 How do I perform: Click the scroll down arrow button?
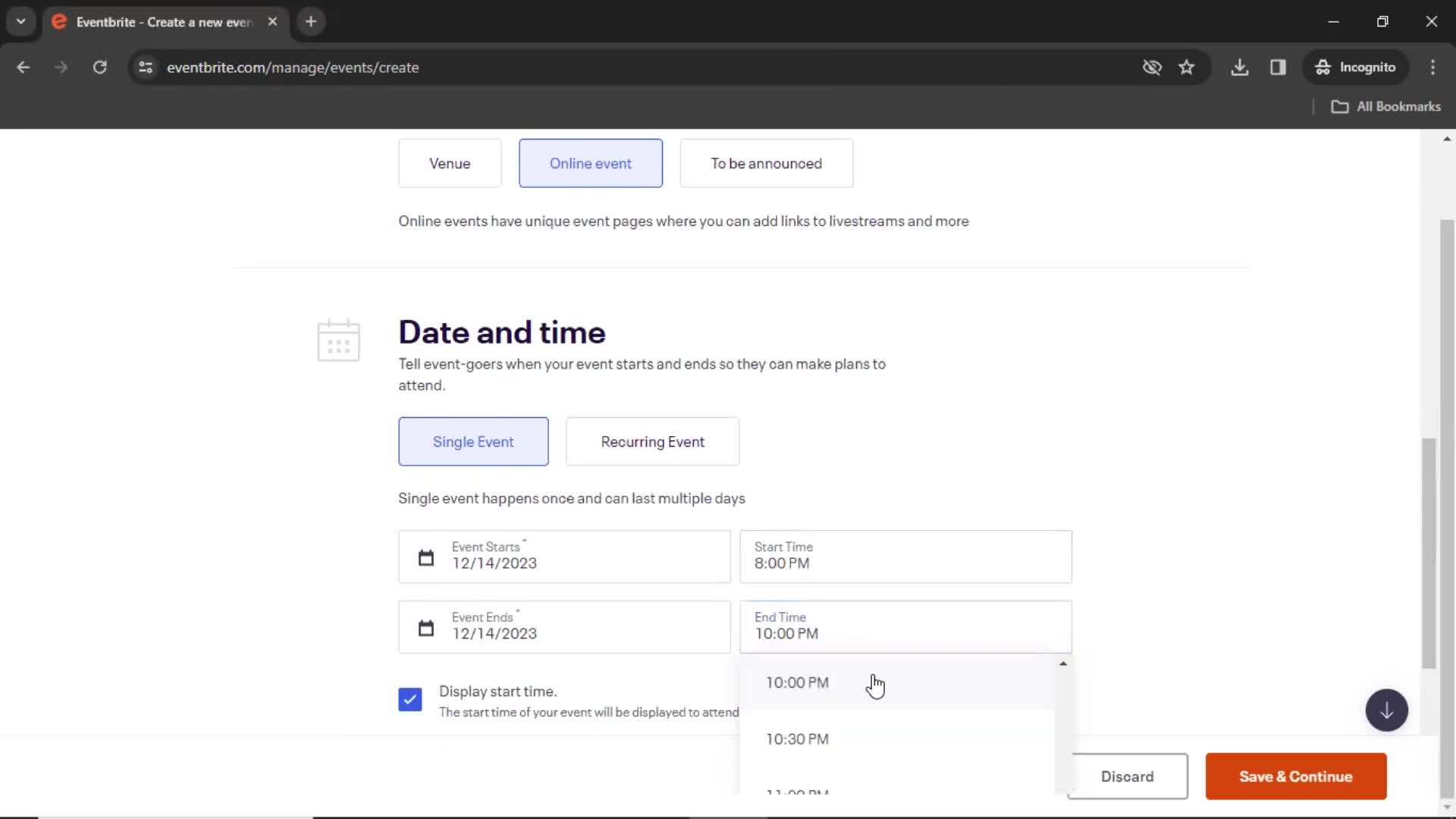point(1386,710)
